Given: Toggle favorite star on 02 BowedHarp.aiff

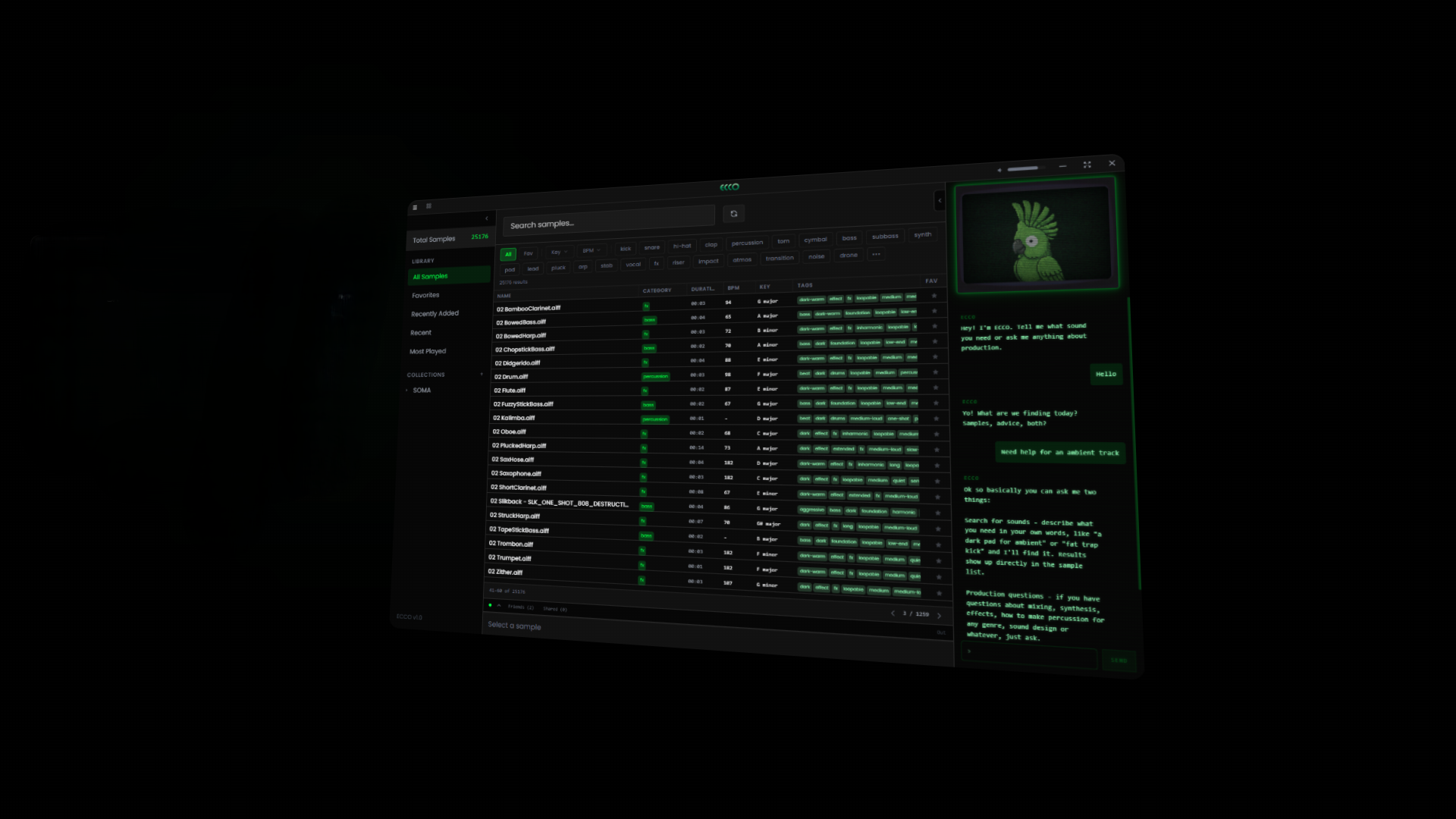Looking at the screenshot, I should [x=935, y=326].
